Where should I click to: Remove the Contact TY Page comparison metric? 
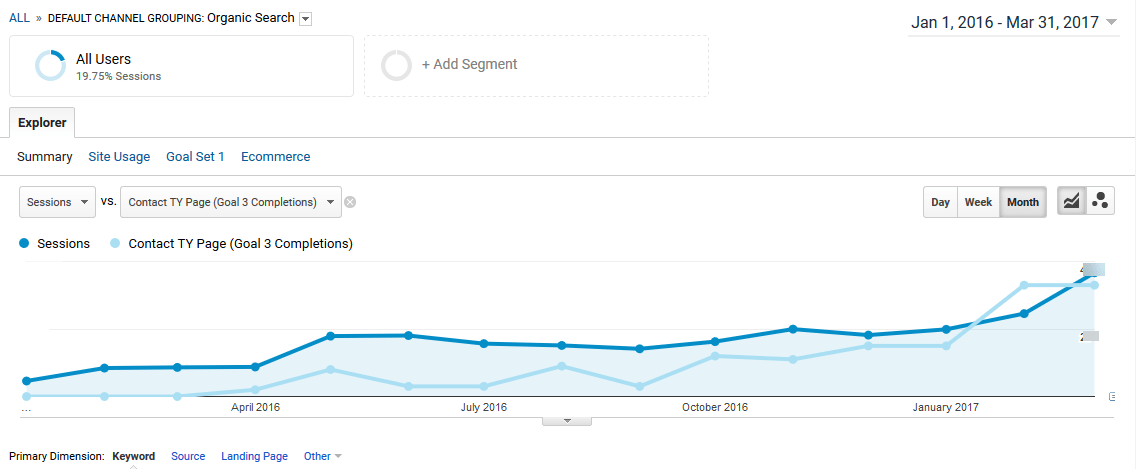tap(350, 202)
